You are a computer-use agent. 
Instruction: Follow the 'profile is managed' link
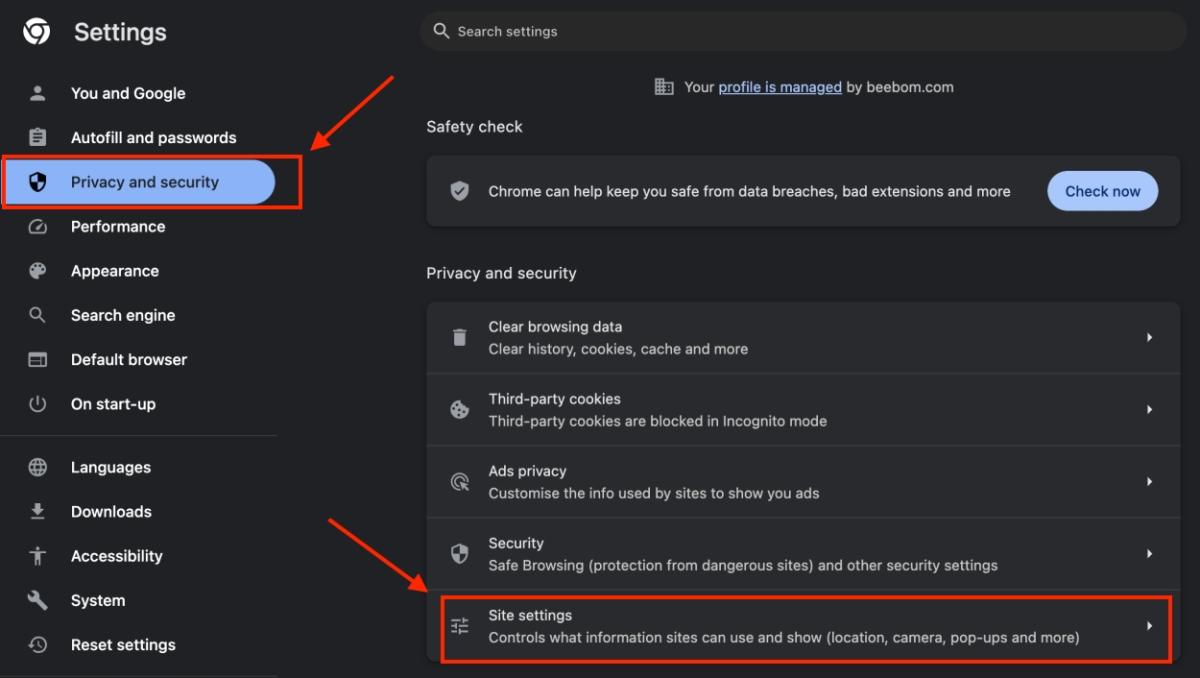[x=780, y=87]
